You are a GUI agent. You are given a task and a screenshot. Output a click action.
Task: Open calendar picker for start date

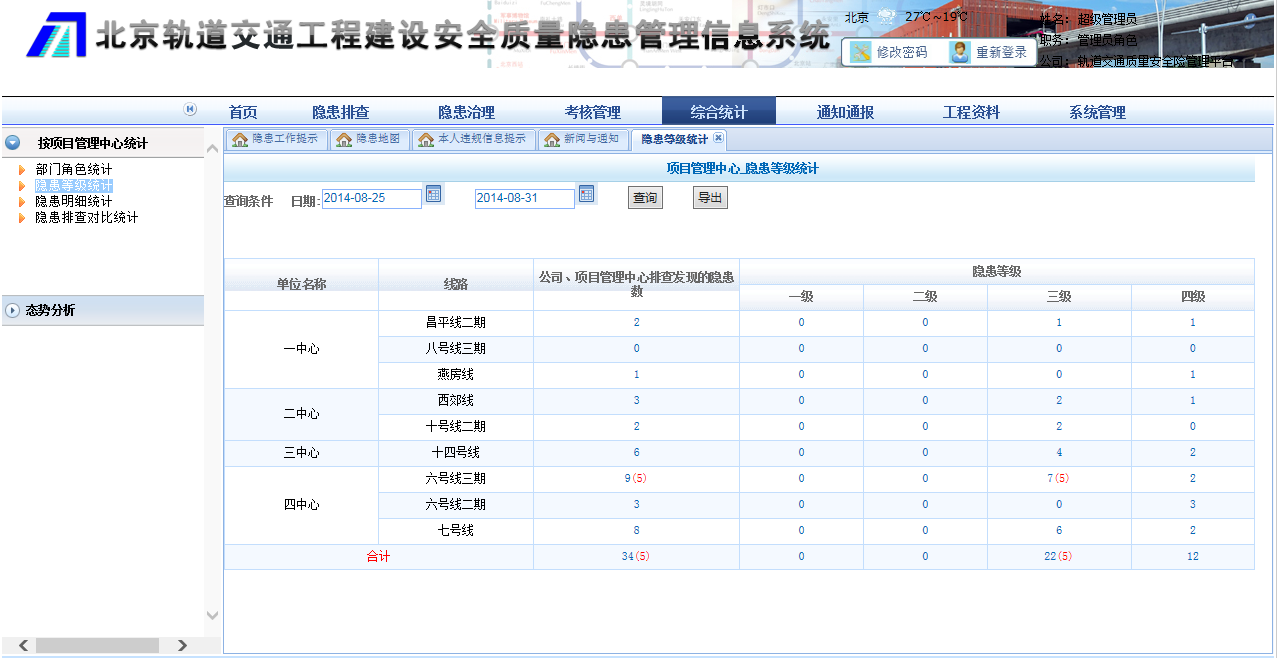433,194
